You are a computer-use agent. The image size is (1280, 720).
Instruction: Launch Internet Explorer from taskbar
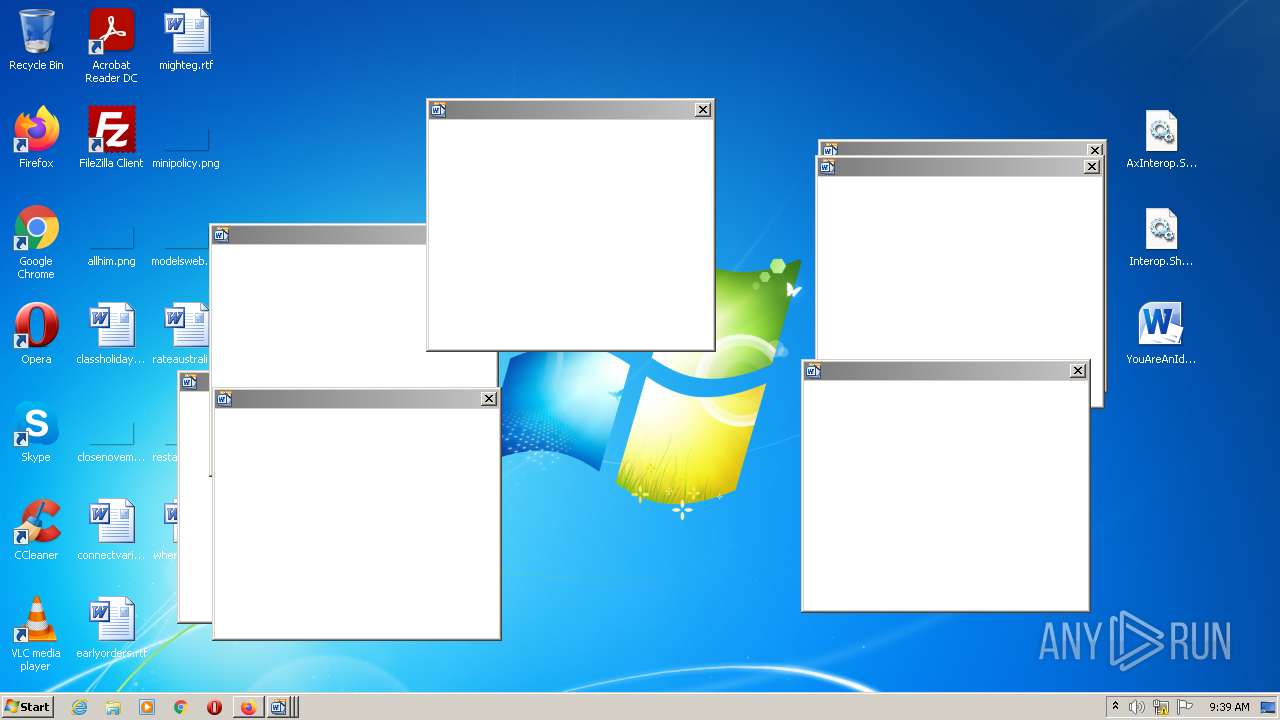[x=79, y=707]
